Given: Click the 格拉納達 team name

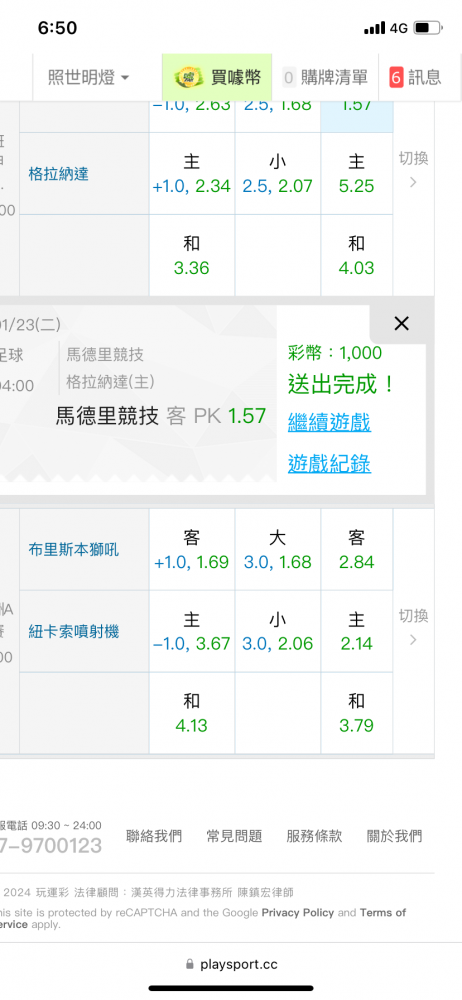Looking at the screenshot, I should tap(59, 173).
